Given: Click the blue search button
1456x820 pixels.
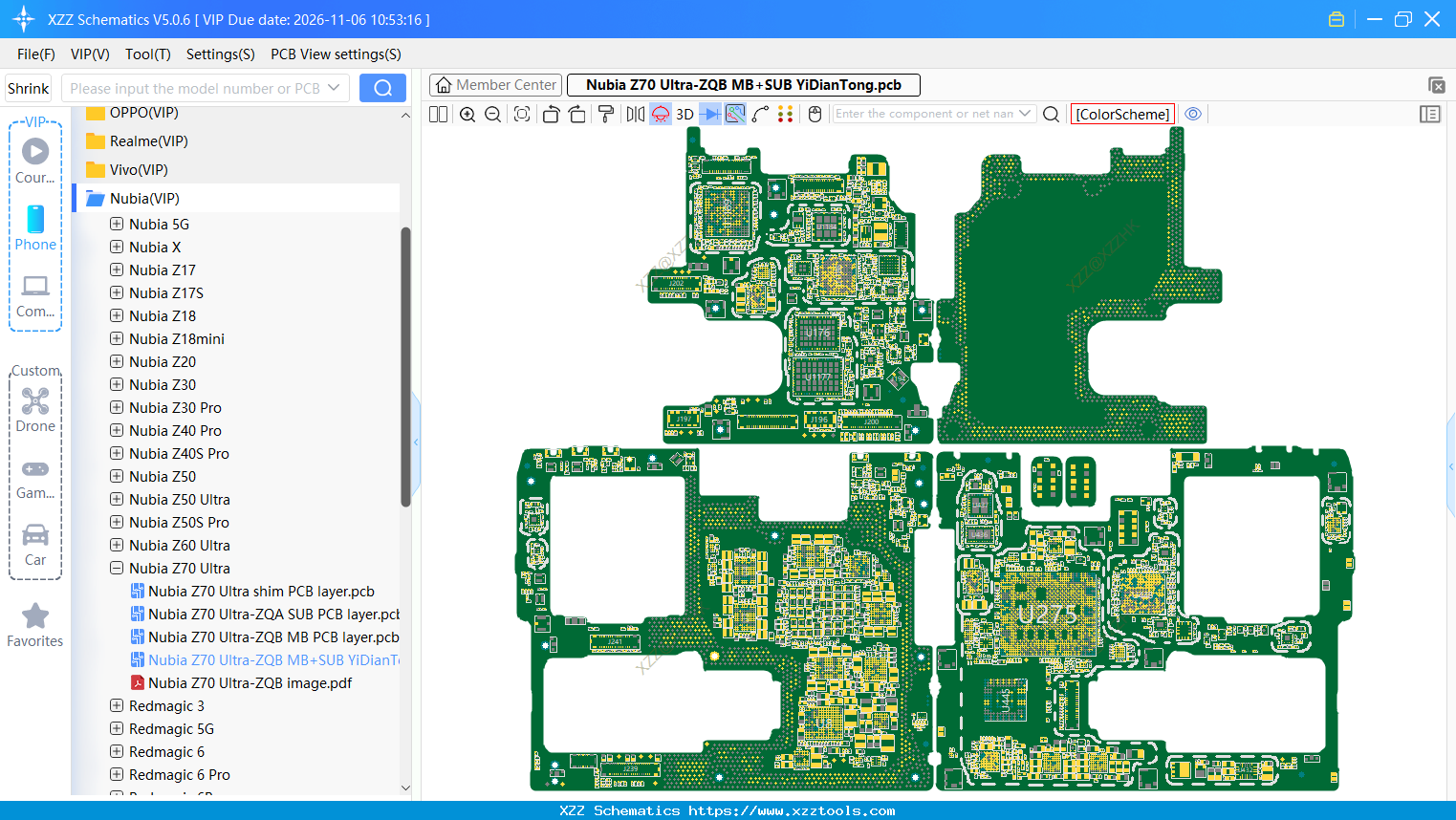Looking at the screenshot, I should click(382, 88).
